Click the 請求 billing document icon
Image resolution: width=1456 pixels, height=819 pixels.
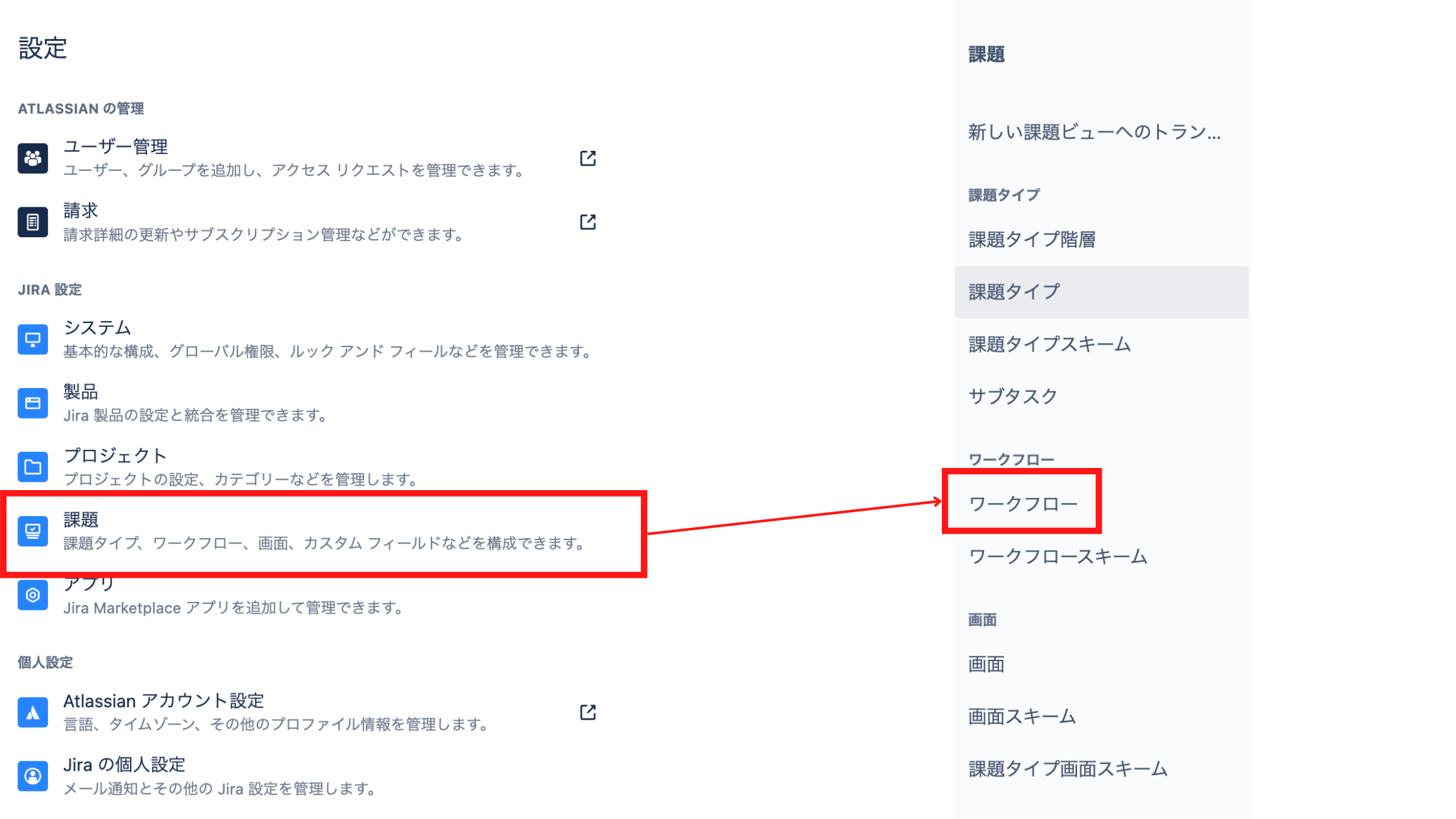point(32,222)
